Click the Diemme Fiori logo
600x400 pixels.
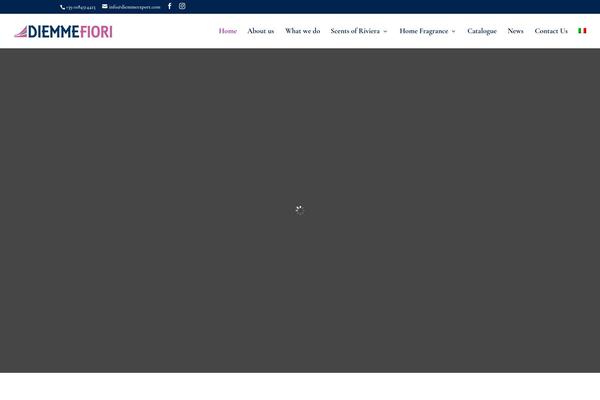[64, 31]
